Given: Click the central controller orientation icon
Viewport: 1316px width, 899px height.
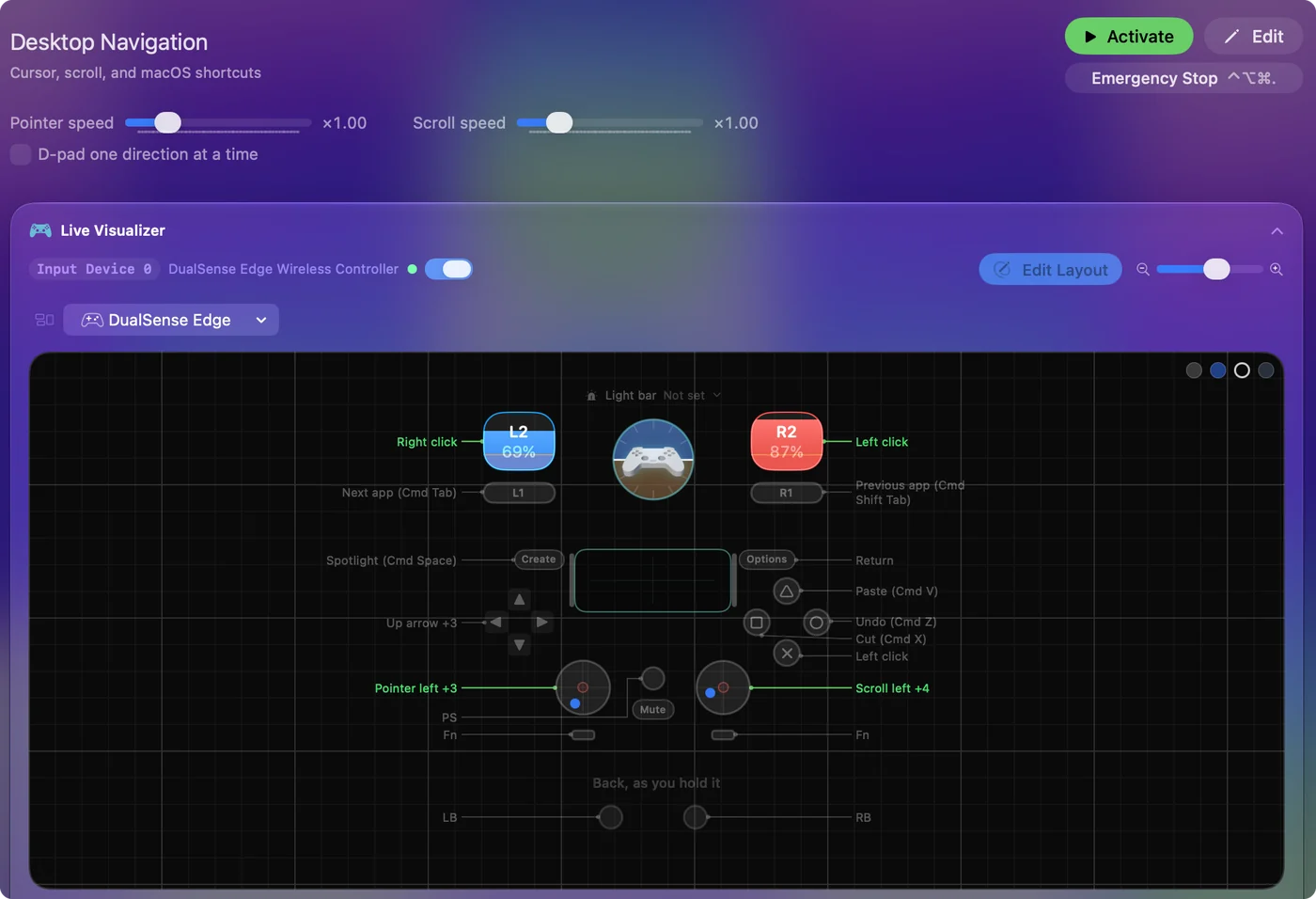Looking at the screenshot, I should (x=653, y=459).
